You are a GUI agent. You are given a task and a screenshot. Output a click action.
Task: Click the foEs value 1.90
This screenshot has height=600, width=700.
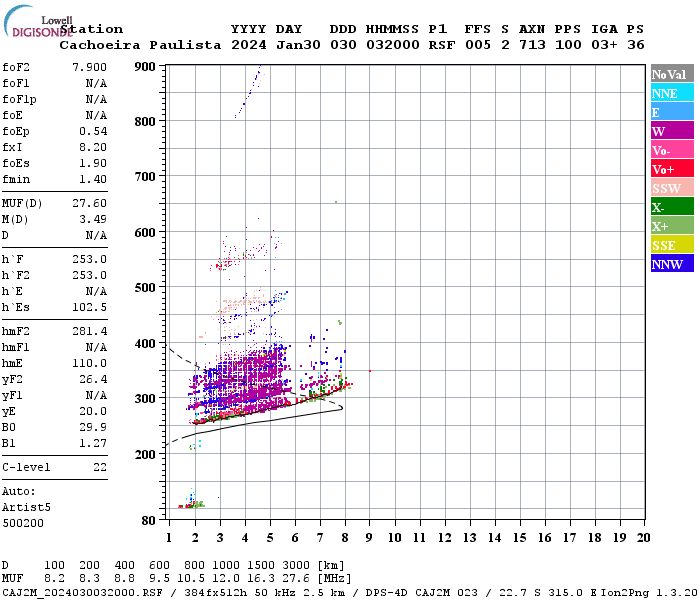(93, 163)
